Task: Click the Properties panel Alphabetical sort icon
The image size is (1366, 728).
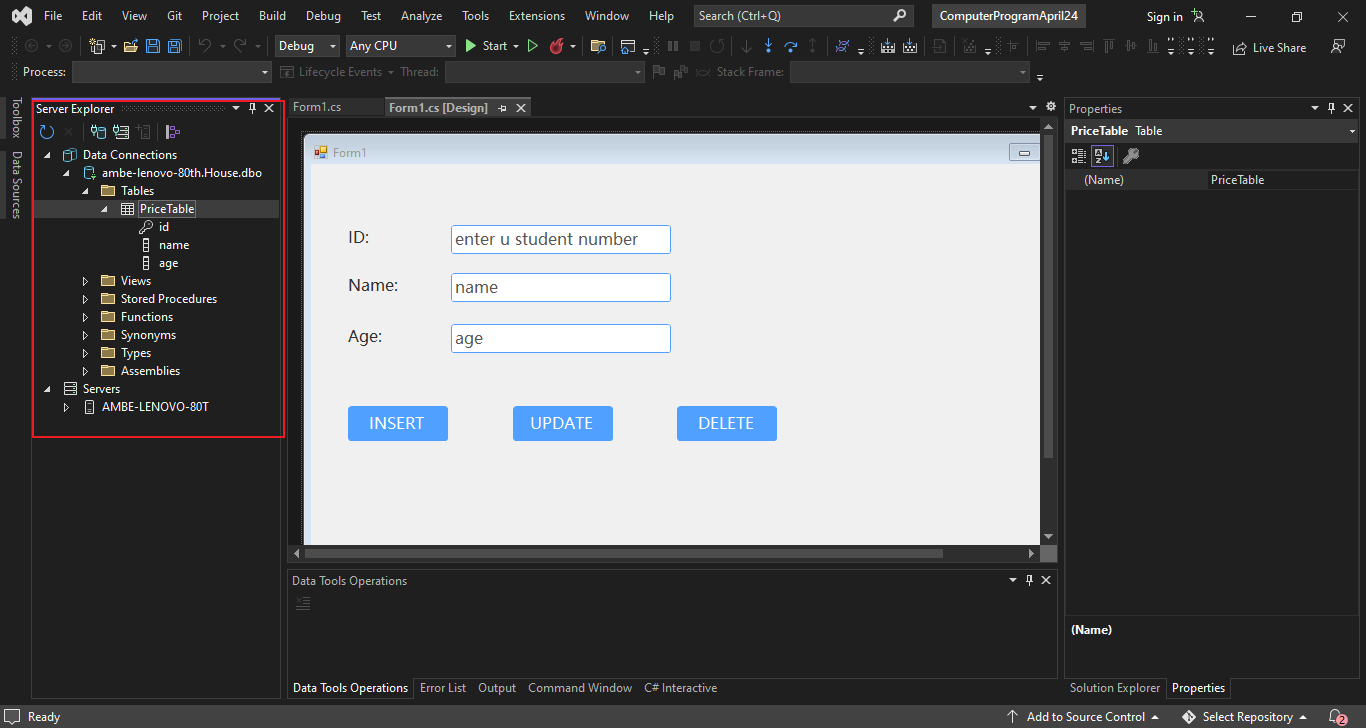Action: tap(1101, 155)
